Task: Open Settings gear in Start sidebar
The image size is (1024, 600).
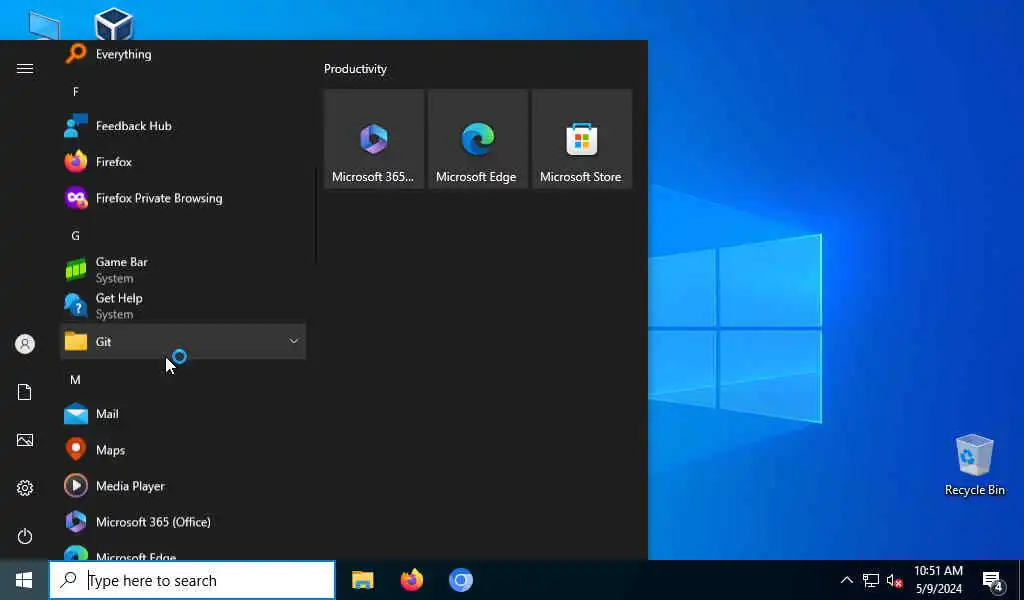Action: tap(25, 488)
